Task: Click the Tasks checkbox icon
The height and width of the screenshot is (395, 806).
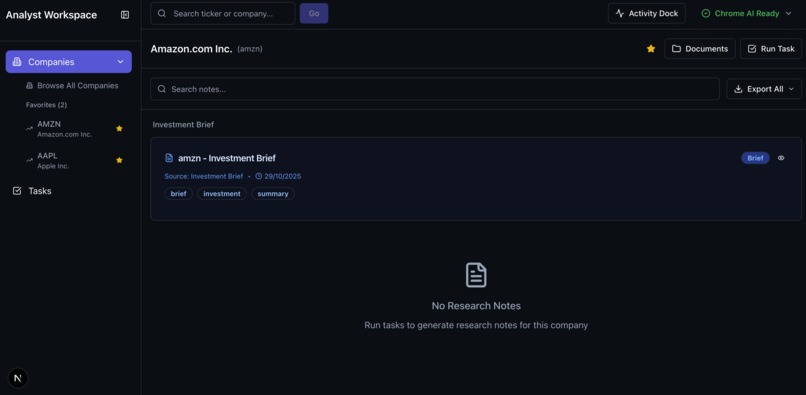Action: tap(17, 191)
